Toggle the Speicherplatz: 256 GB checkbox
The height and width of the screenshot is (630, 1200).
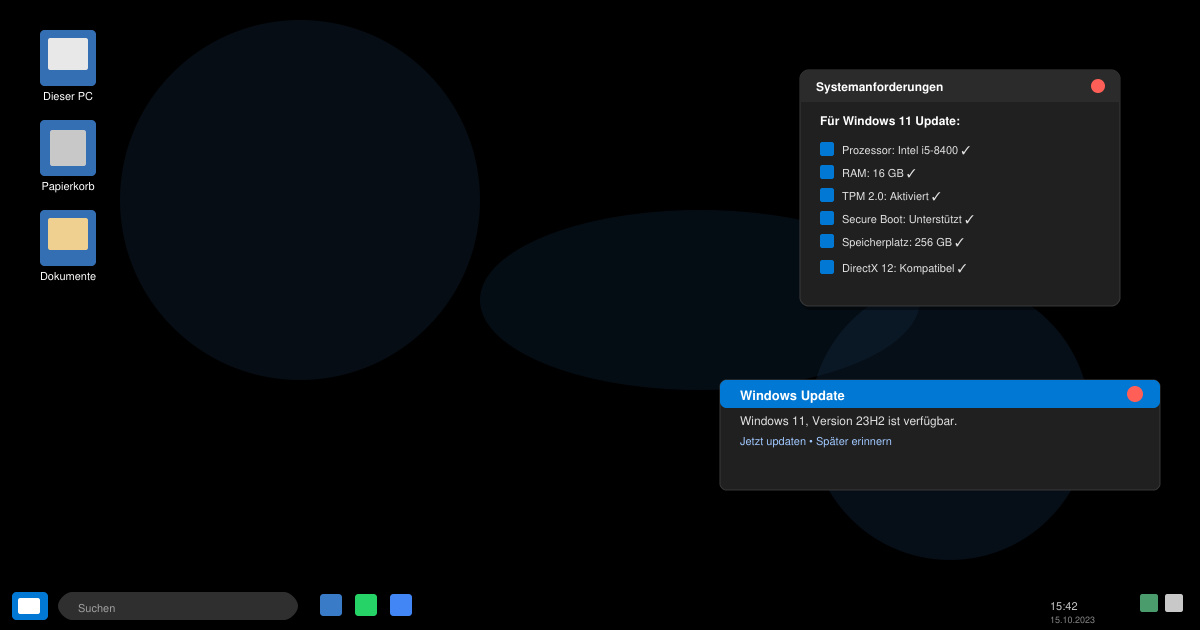click(x=827, y=241)
